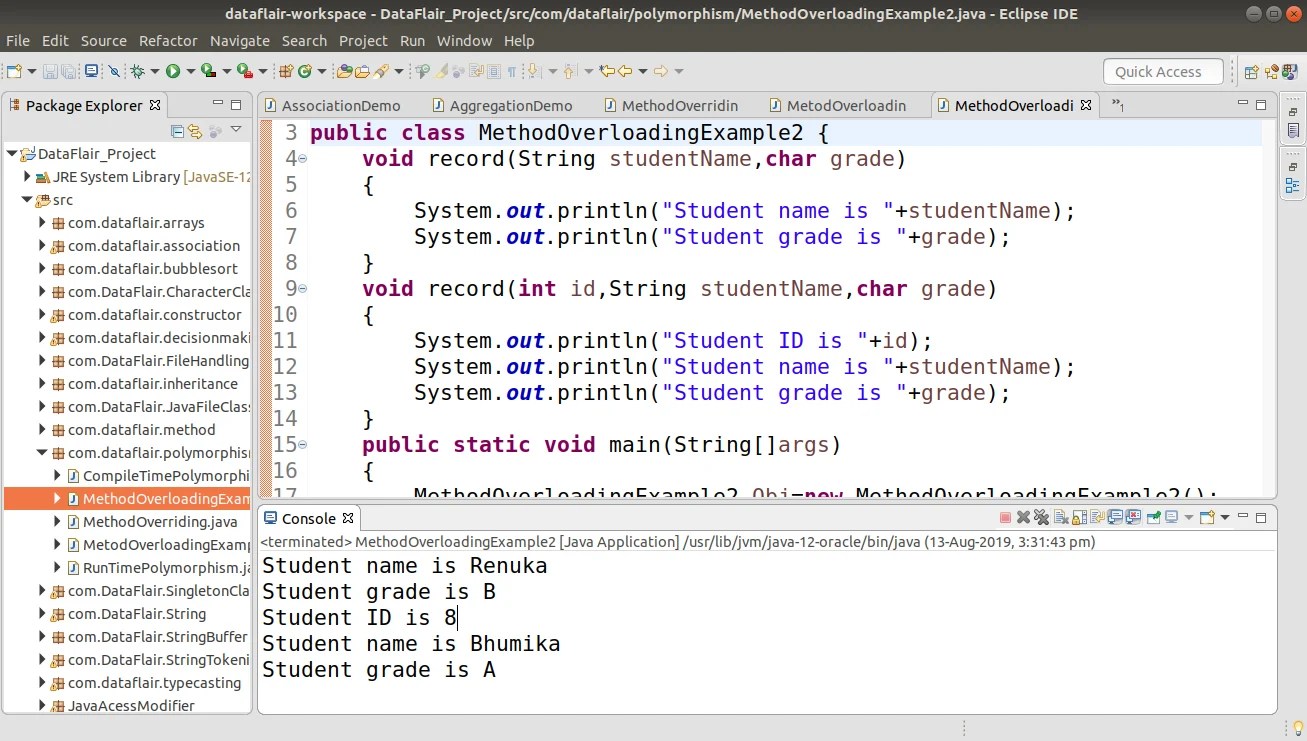Open the Window menu
Viewport: 1307px width, 741px height.
(x=464, y=41)
